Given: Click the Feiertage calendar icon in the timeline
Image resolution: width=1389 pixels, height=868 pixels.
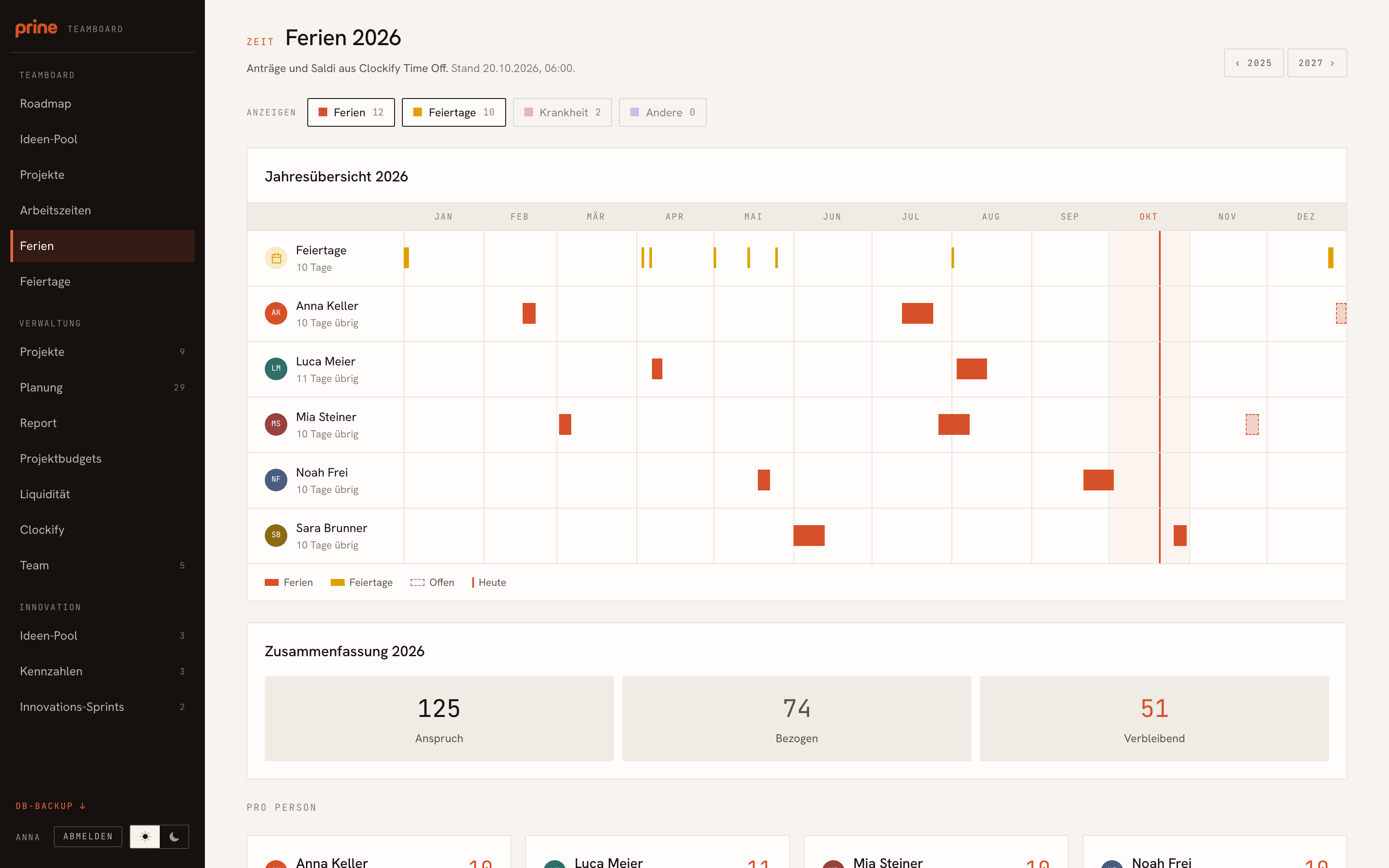Looking at the screenshot, I should tap(276, 258).
